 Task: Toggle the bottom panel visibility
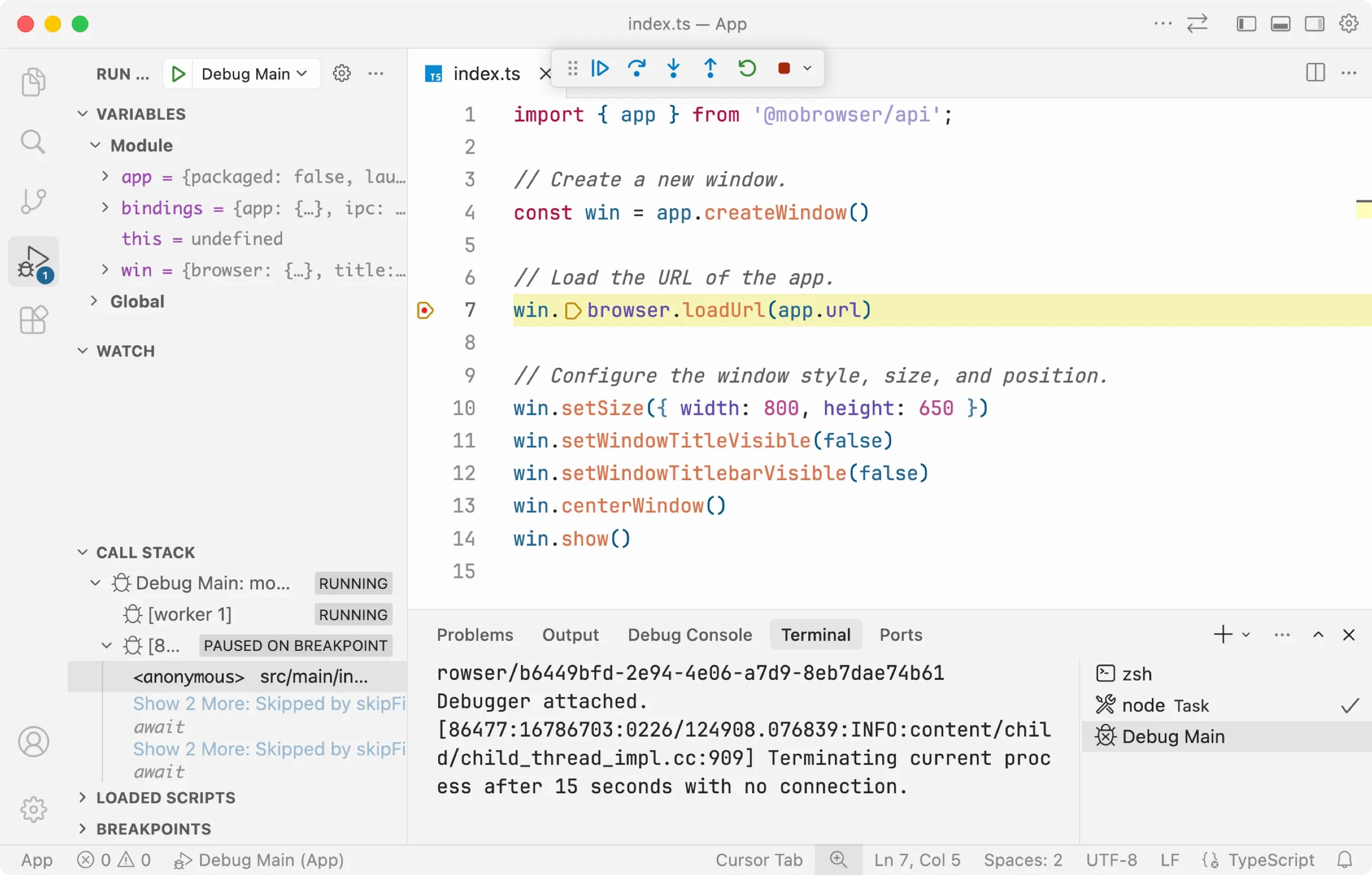[x=1280, y=23]
